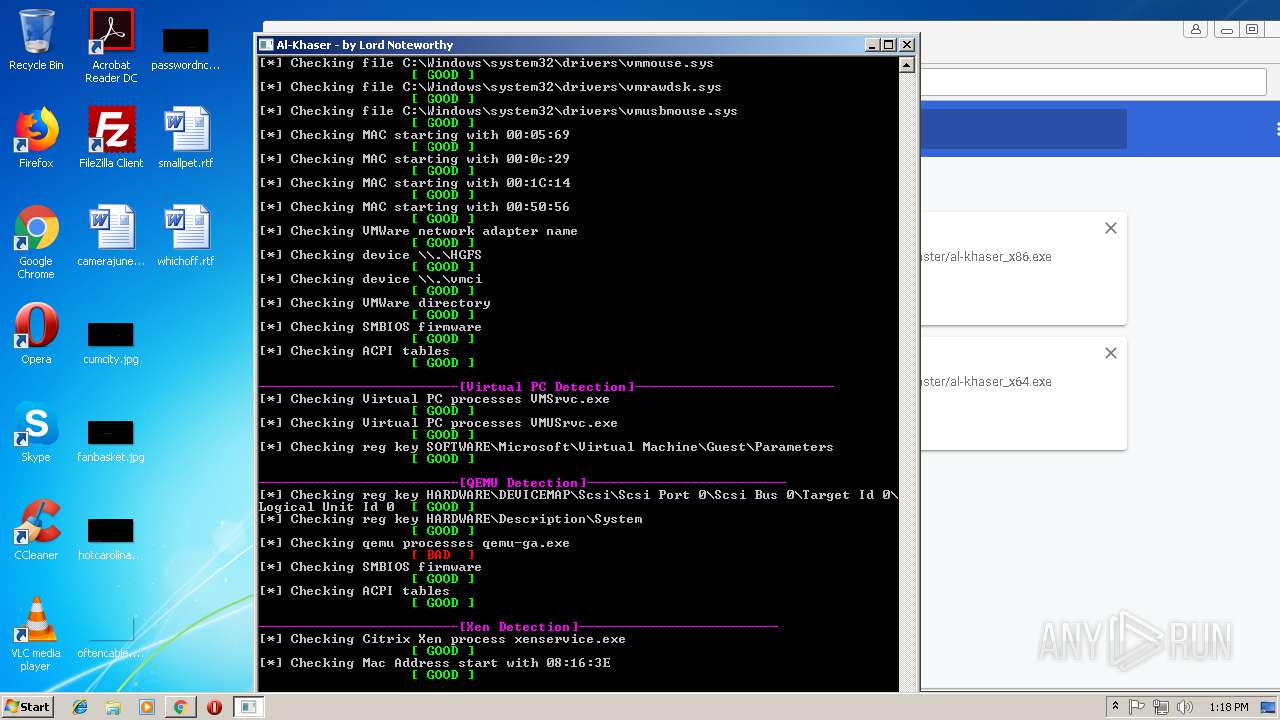
Task: Select the camerajune document on the desktop
Action: click(x=111, y=236)
